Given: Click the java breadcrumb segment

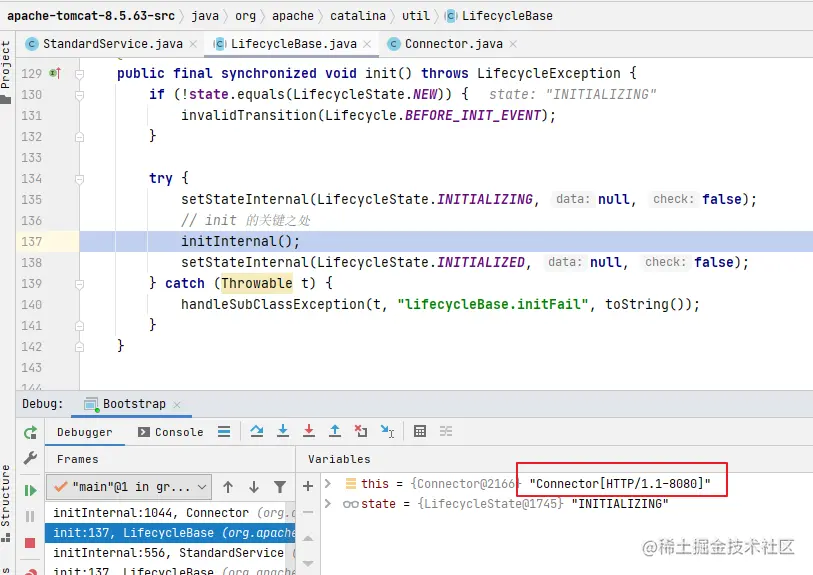Looking at the screenshot, I should pos(205,16).
